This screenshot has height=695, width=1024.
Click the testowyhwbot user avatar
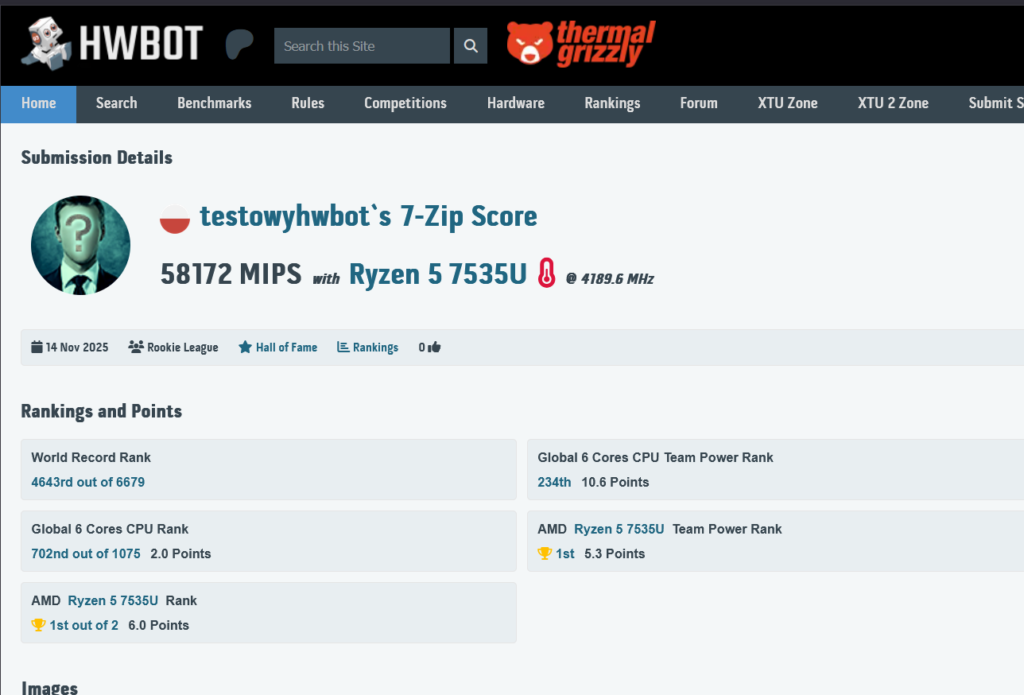pos(80,245)
